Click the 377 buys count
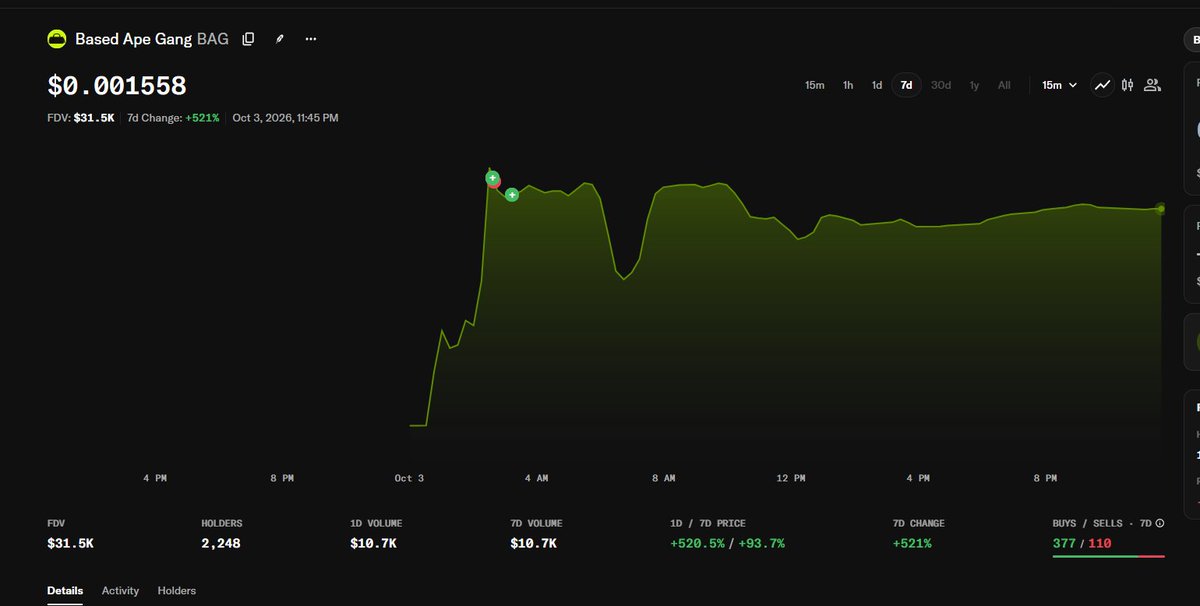 (x=1065, y=544)
